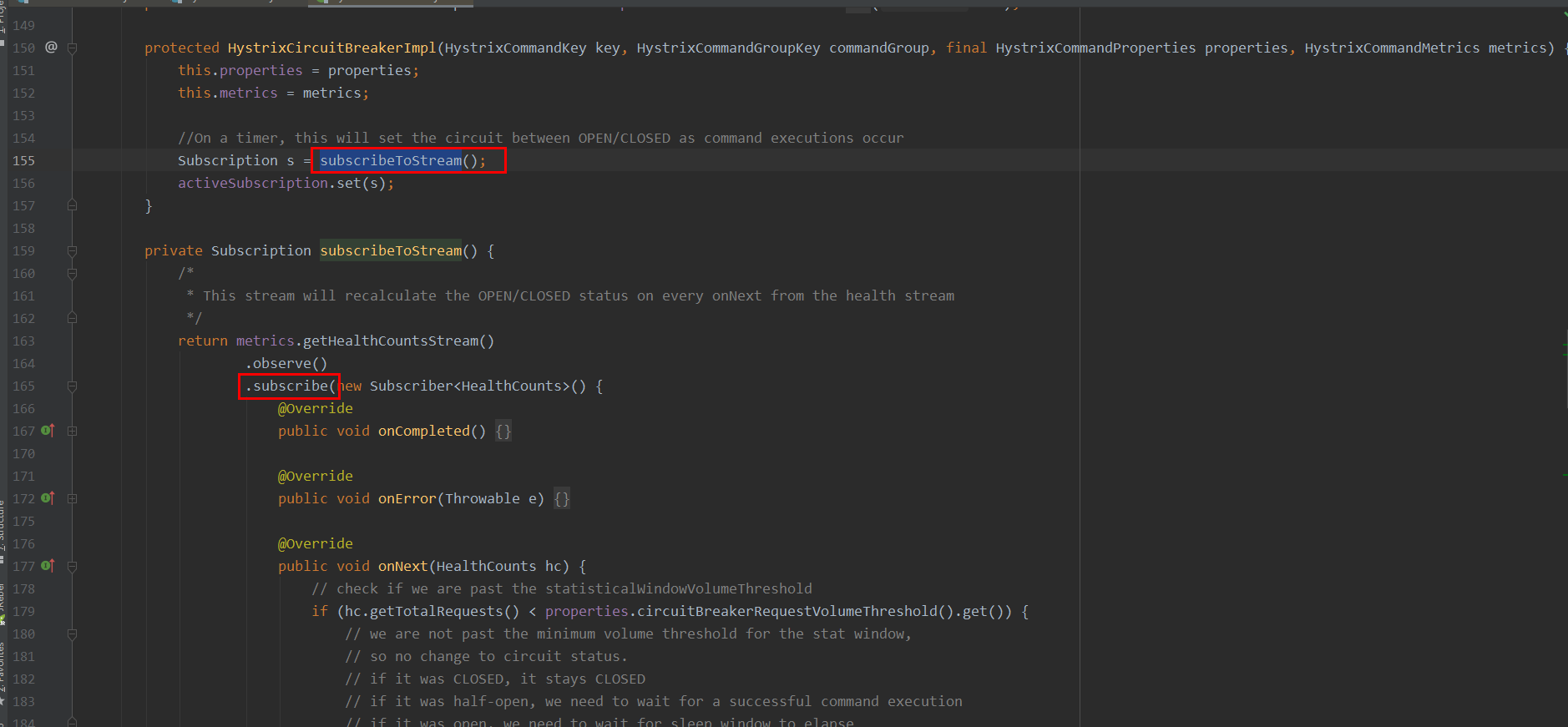Screen dimensions: 1568x727
Task: Click the comment "if it was CLOSED, it stays CLOSED"
Action: click(494, 679)
